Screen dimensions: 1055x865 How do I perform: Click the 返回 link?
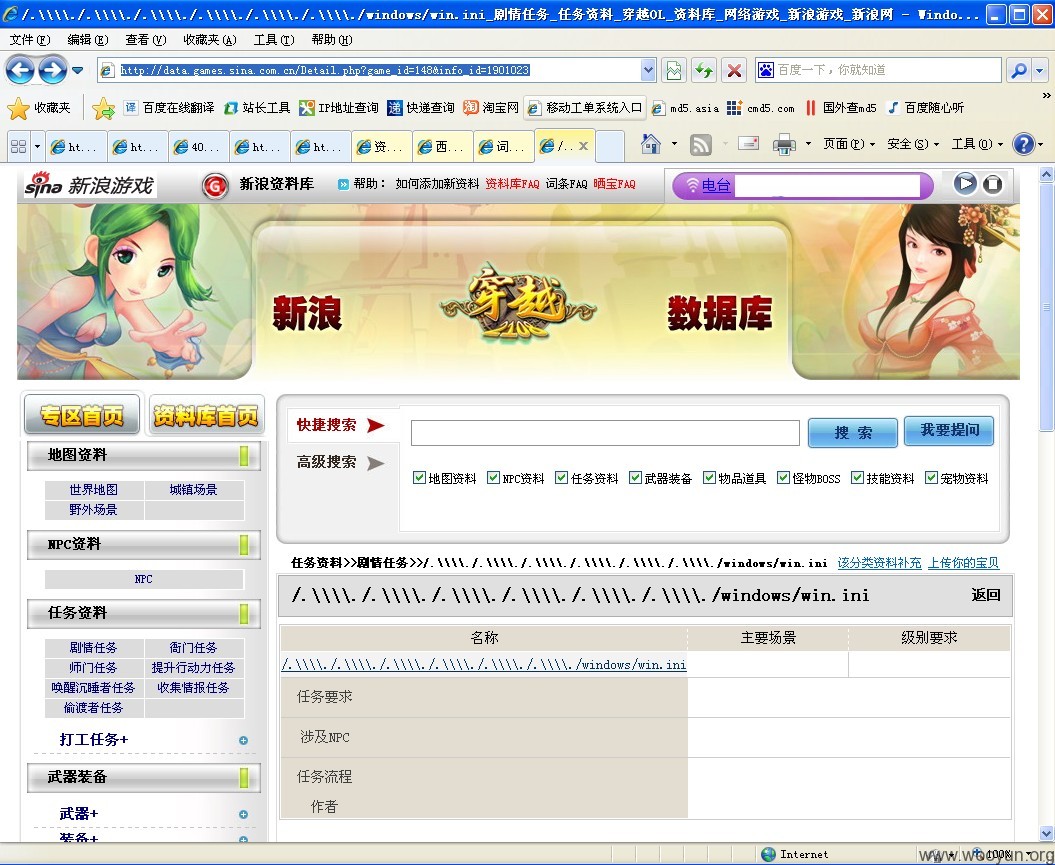(x=986, y=595)
